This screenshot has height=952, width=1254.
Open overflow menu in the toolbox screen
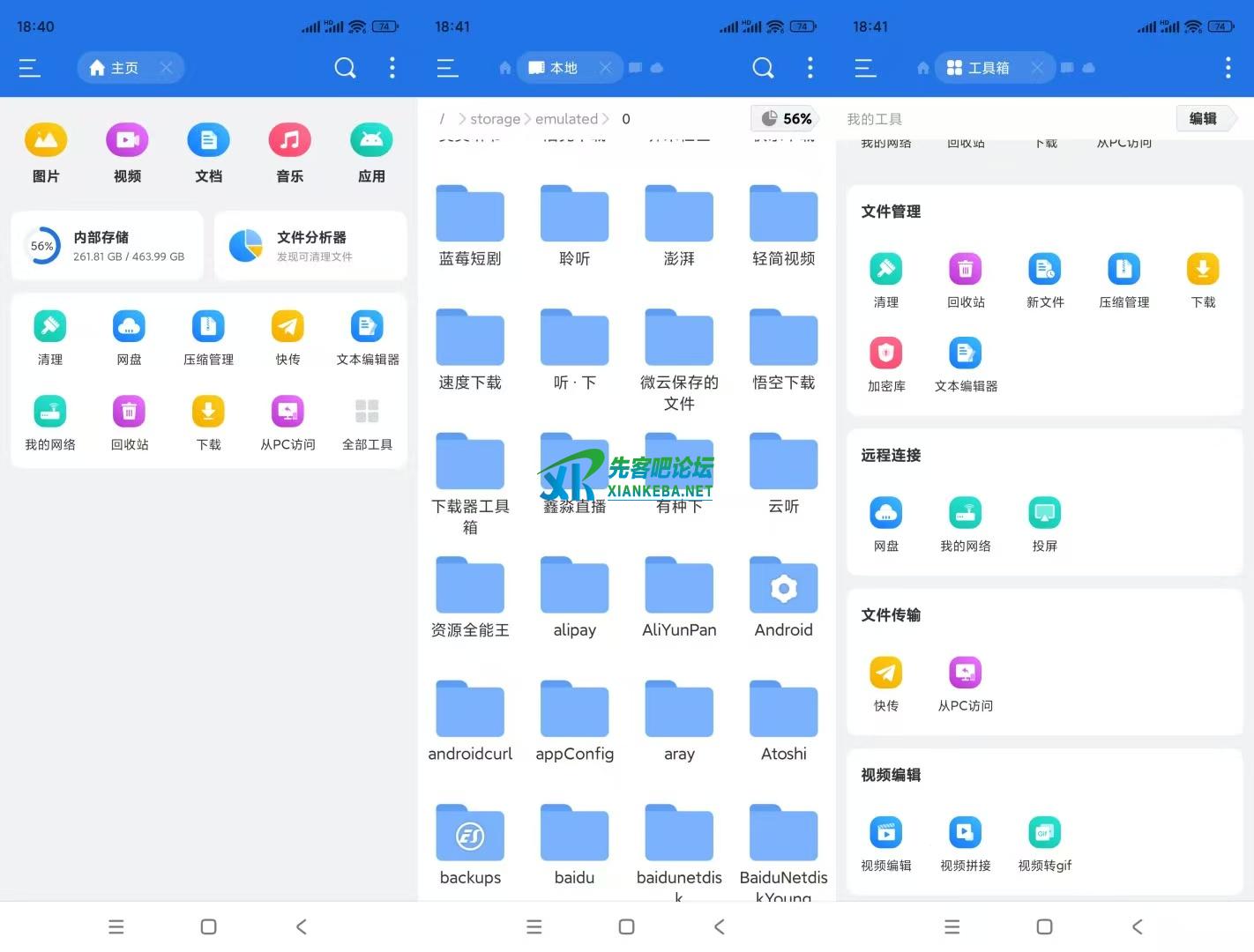coord(1228,68)
